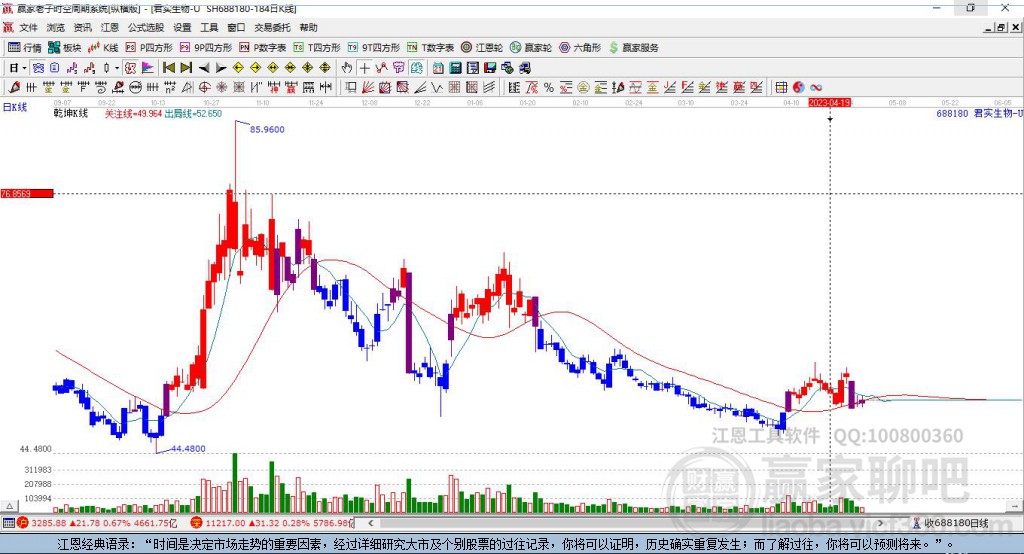1024x554 pixels.
Task: Toggle the tree-icon button beside the crosshair
Action: point(381,68)
